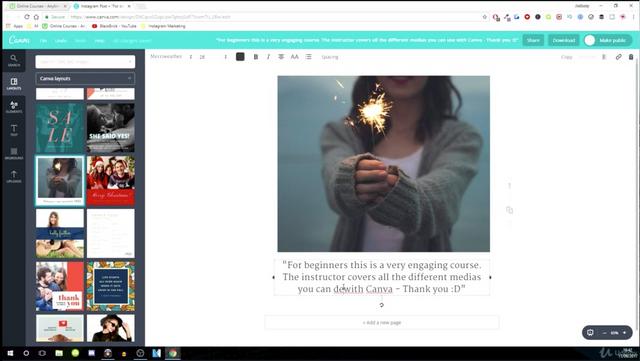Select the navy floral border layout thumbnail
The width and height of the screenshot is (640, 361).
click(111, 286)
